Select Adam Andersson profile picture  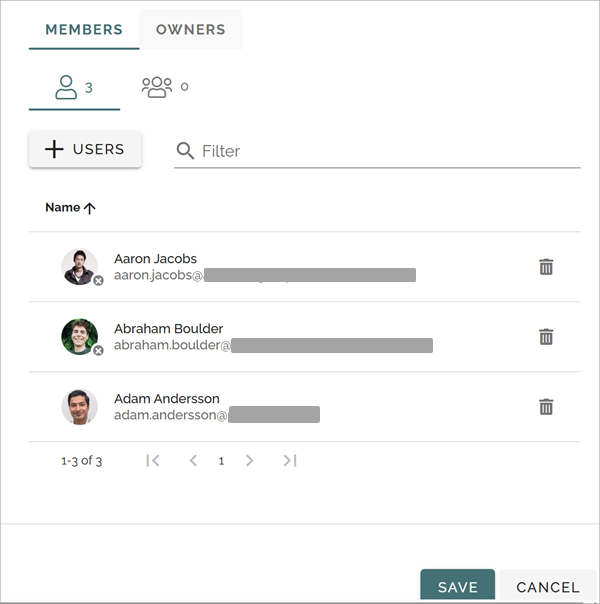79,407
